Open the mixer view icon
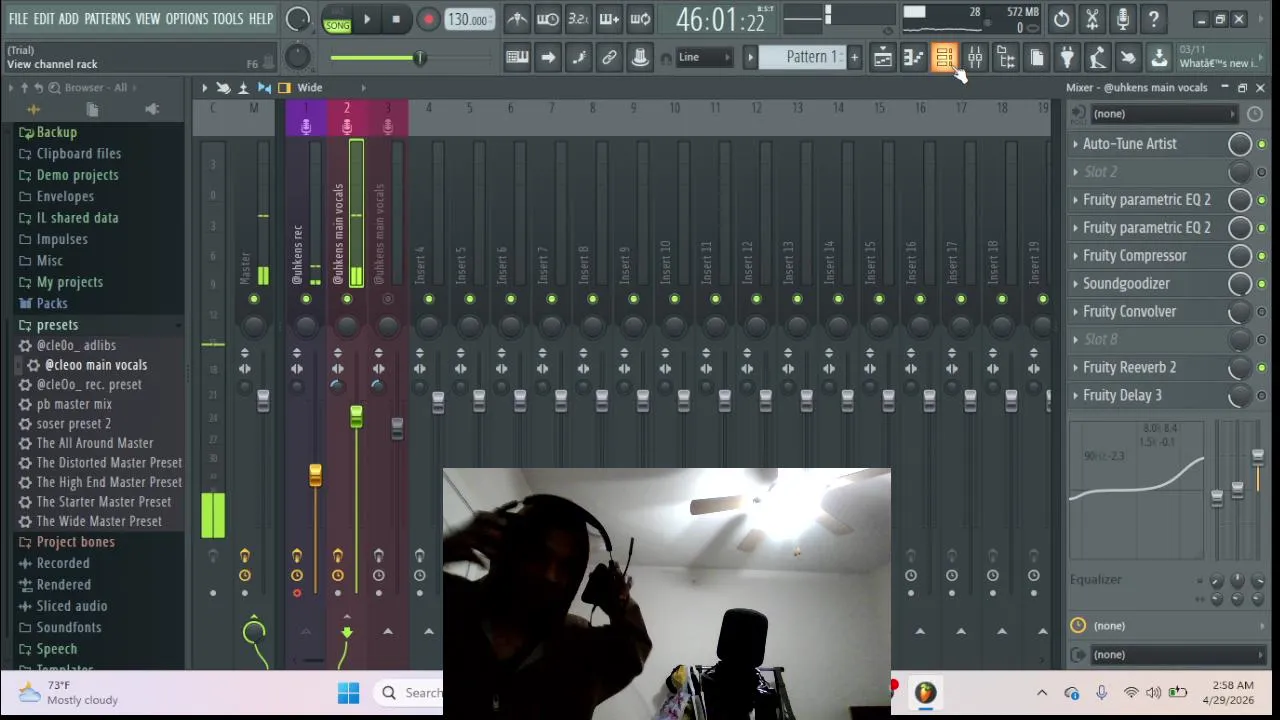Viewport: 1280px width, 720px height. coord(975,58)
